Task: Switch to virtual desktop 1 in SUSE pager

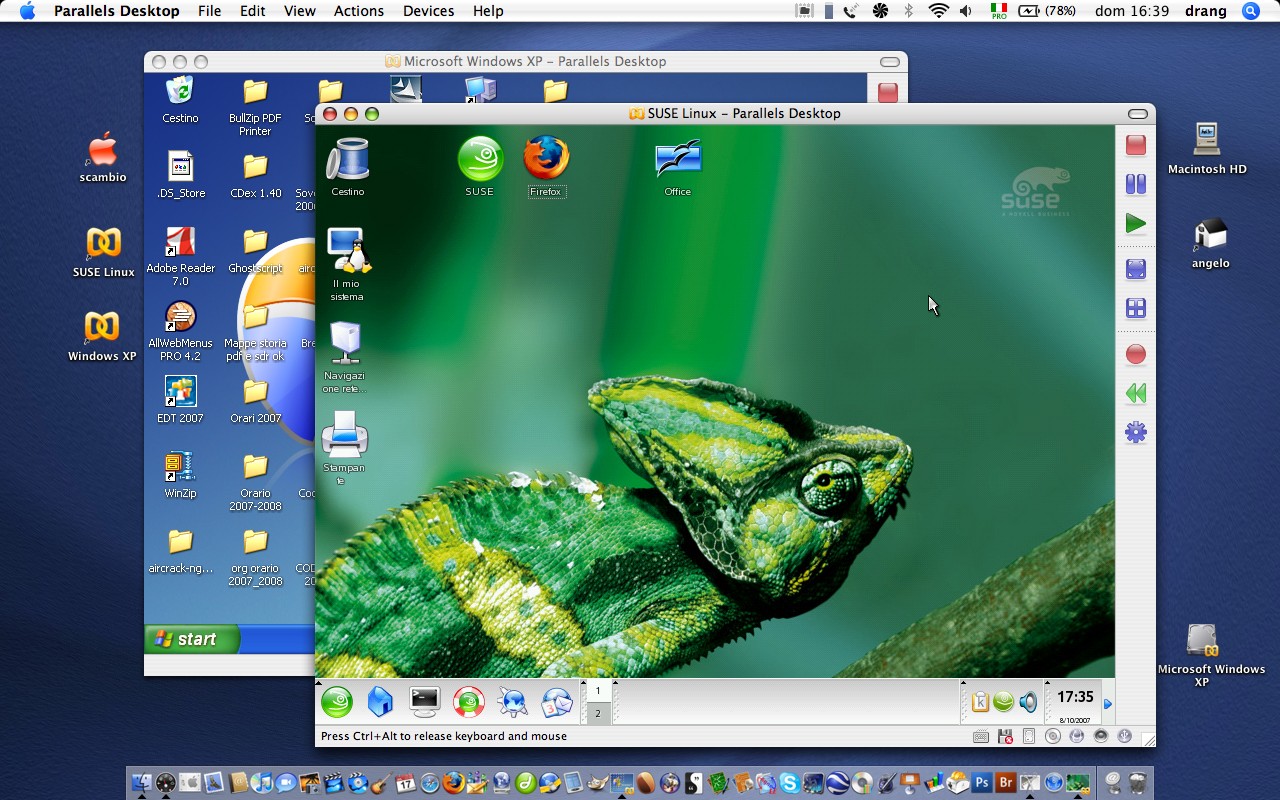Action: 598,691
